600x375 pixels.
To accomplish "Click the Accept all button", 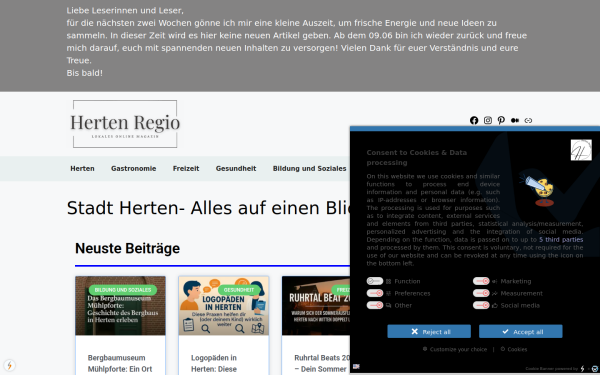I will pyautogui.click(x=521, y=331).
